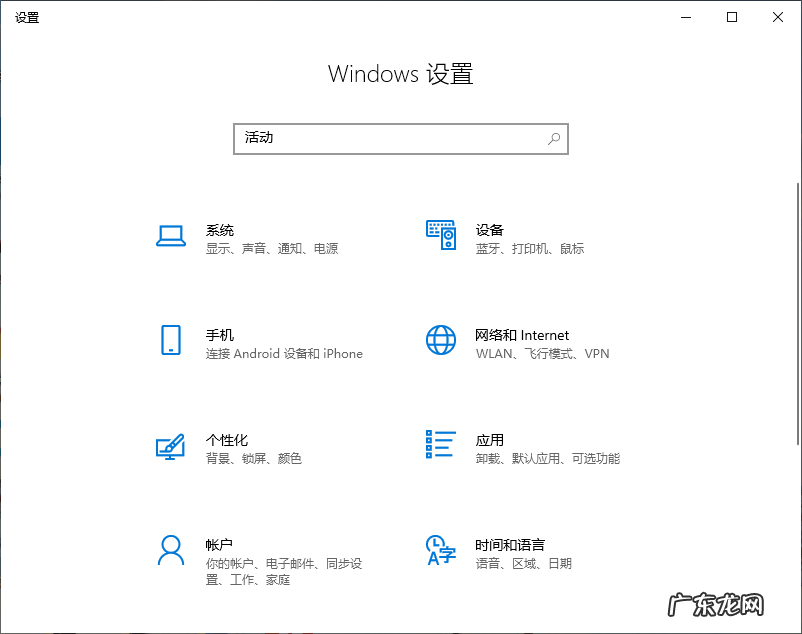802x634 pixels.
Task: Click the 设备 device icon
Action: [x=440, y=234]
